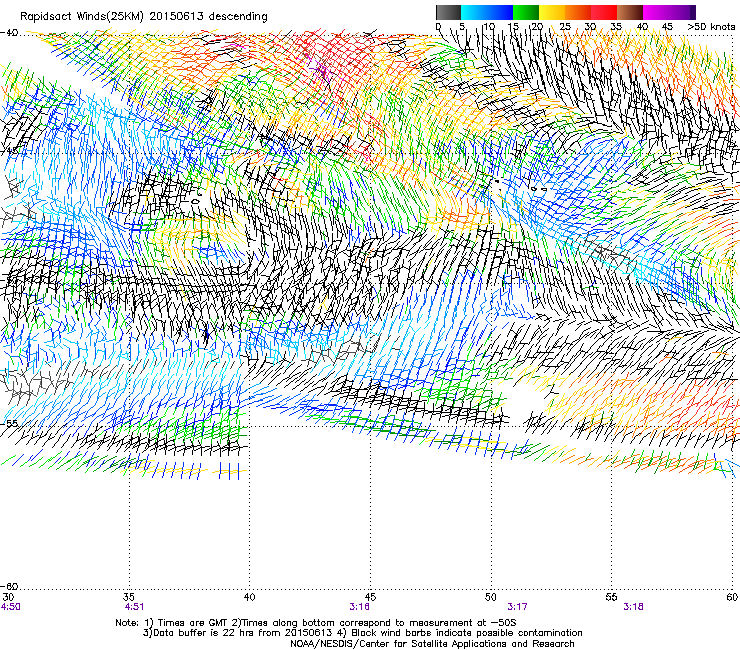Click the NOAA/NESDIS credit line

(x=432, y=644)
